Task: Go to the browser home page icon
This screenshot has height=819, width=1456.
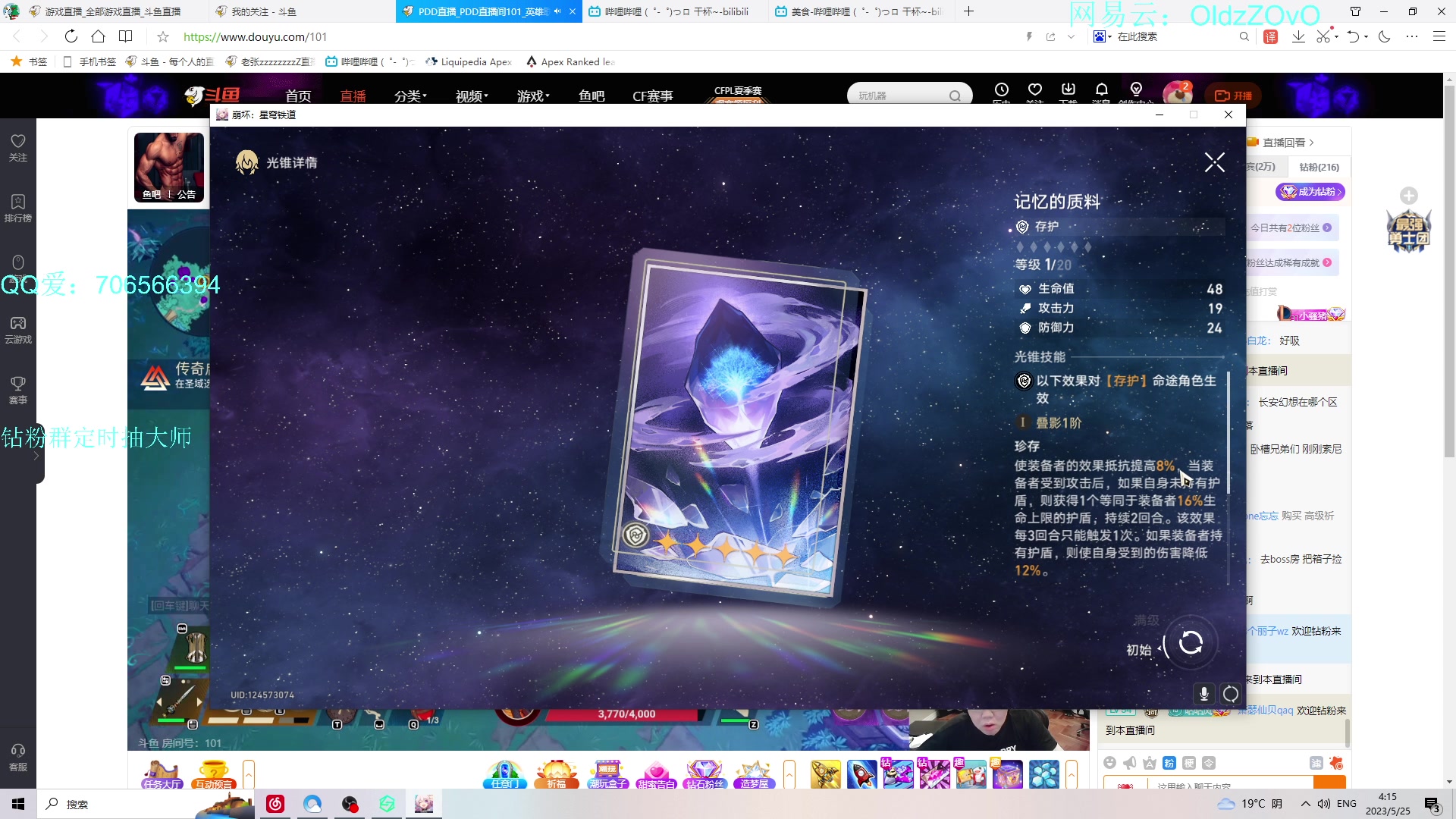Action: click(98, 36)
